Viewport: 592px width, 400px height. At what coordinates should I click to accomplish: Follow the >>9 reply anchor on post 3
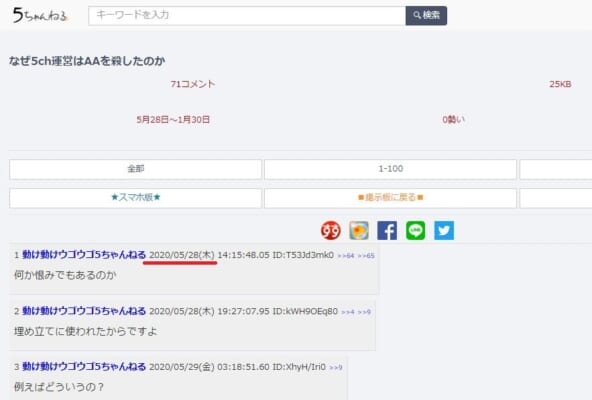[x=336, y=368]
